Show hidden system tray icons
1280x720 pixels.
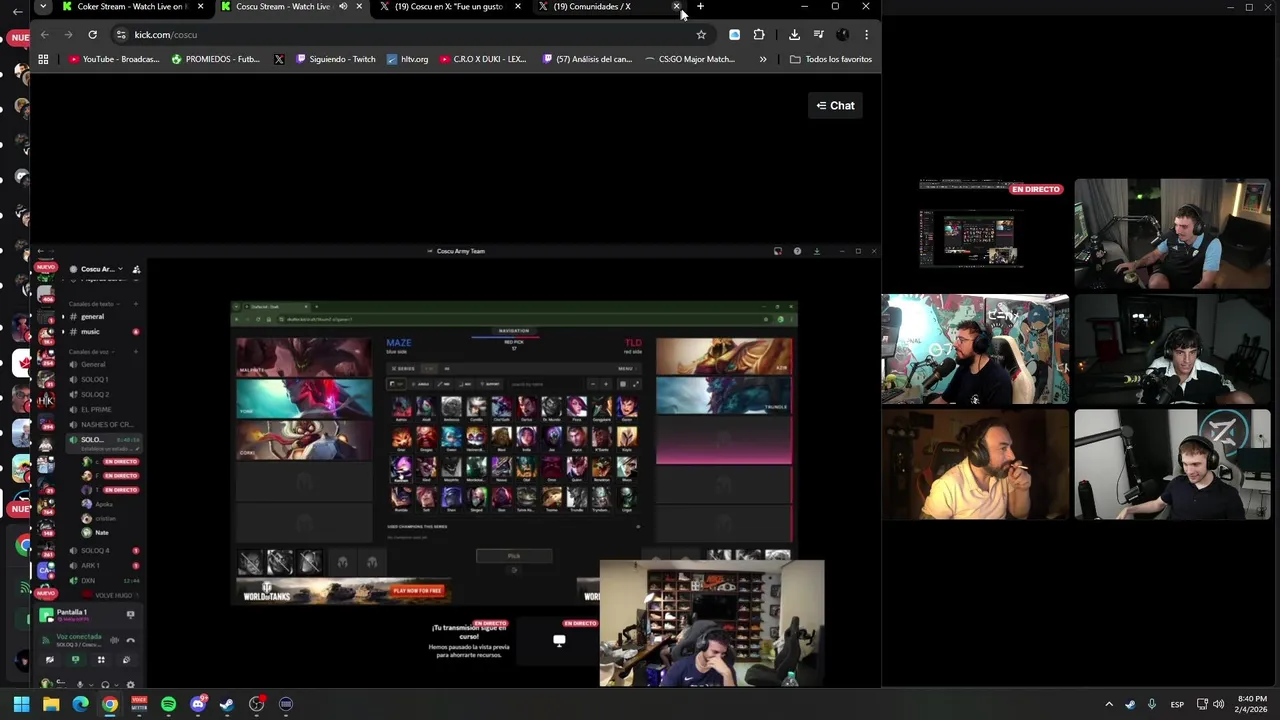click(x=1108, y=705)
